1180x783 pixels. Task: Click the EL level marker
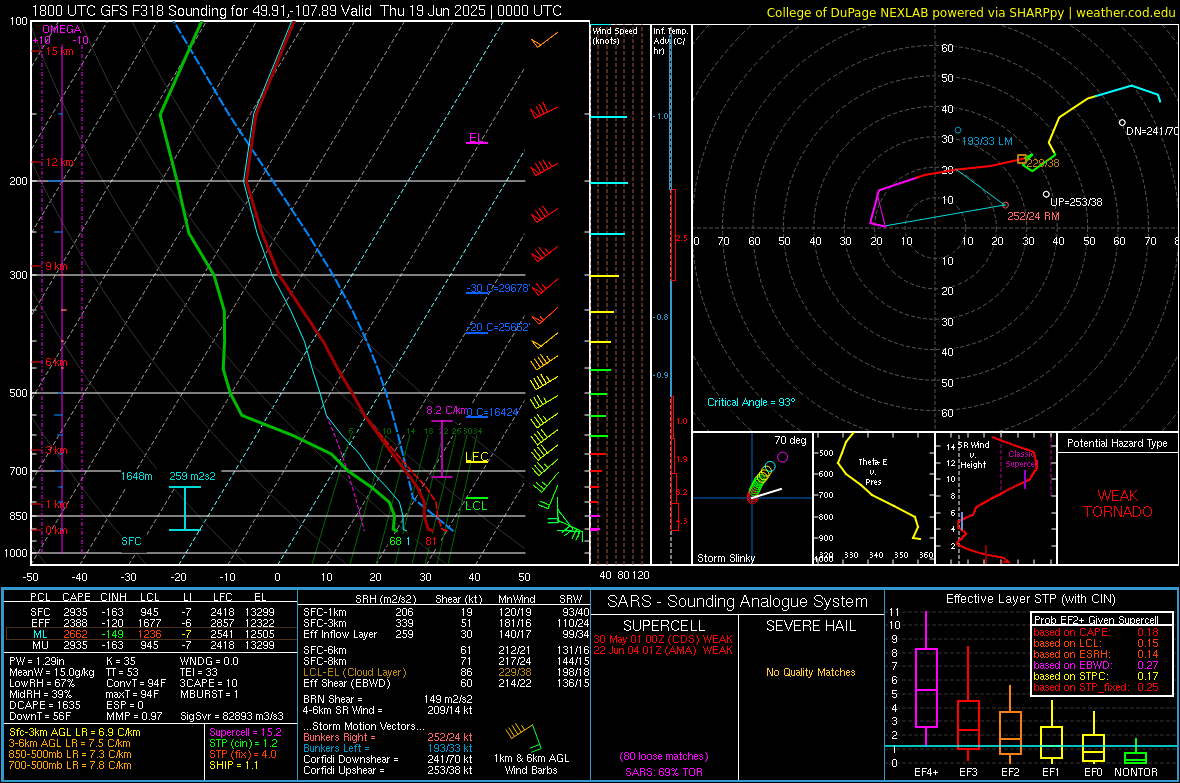click(476, 139)
